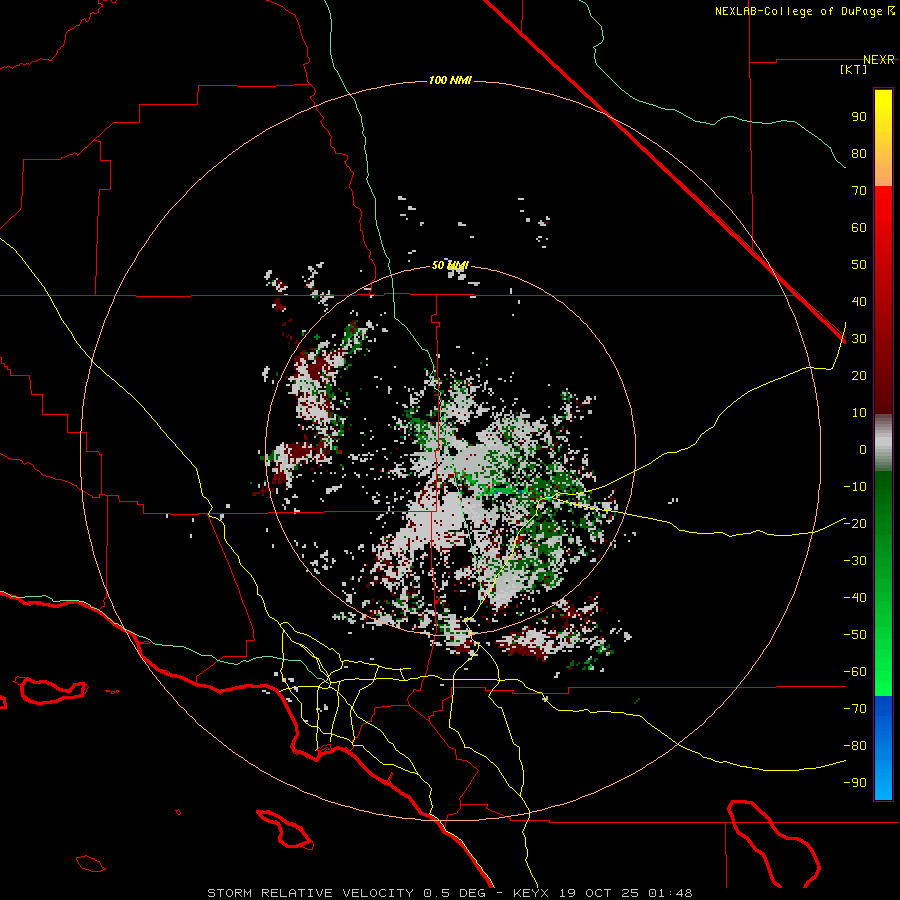Click the 0 value on velocity scale

[x=863, y=450]
